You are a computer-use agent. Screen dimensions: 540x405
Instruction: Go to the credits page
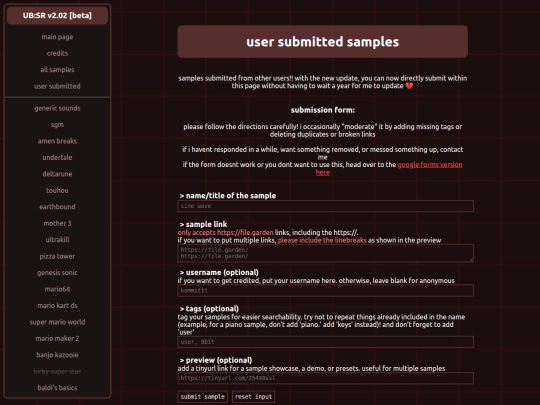click(x=57, y=53)
